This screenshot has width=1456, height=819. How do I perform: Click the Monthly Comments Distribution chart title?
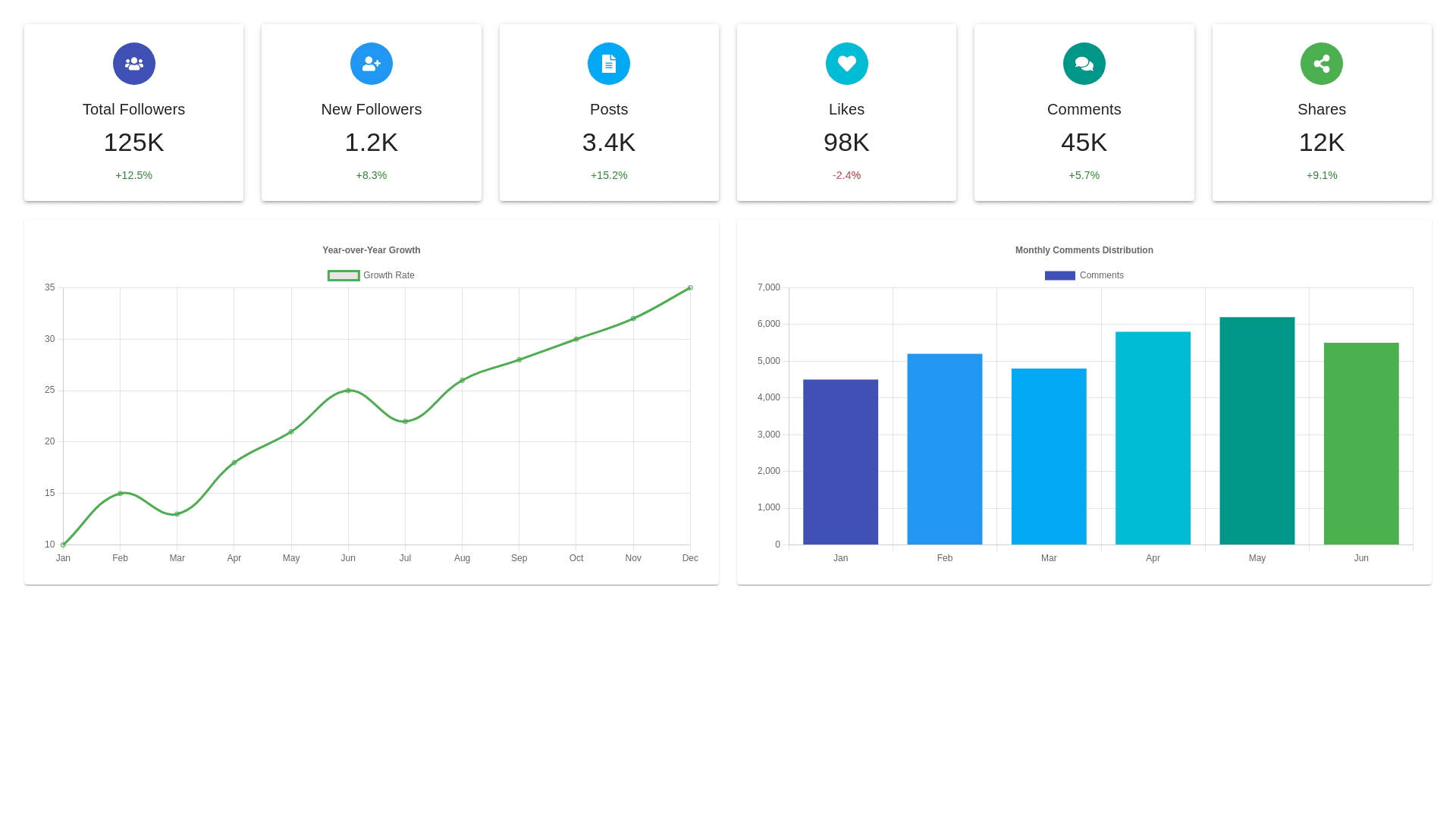click(x=1084, y=249)
